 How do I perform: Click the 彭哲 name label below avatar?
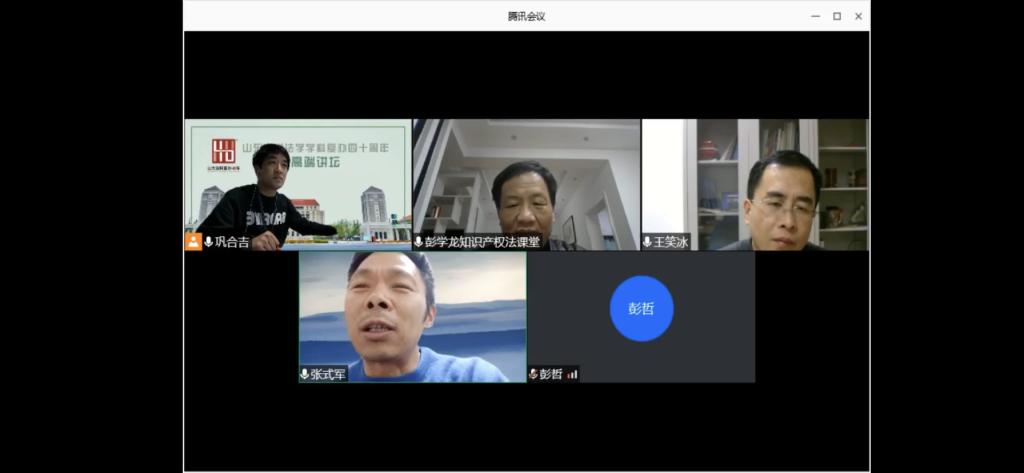point(551,374)
